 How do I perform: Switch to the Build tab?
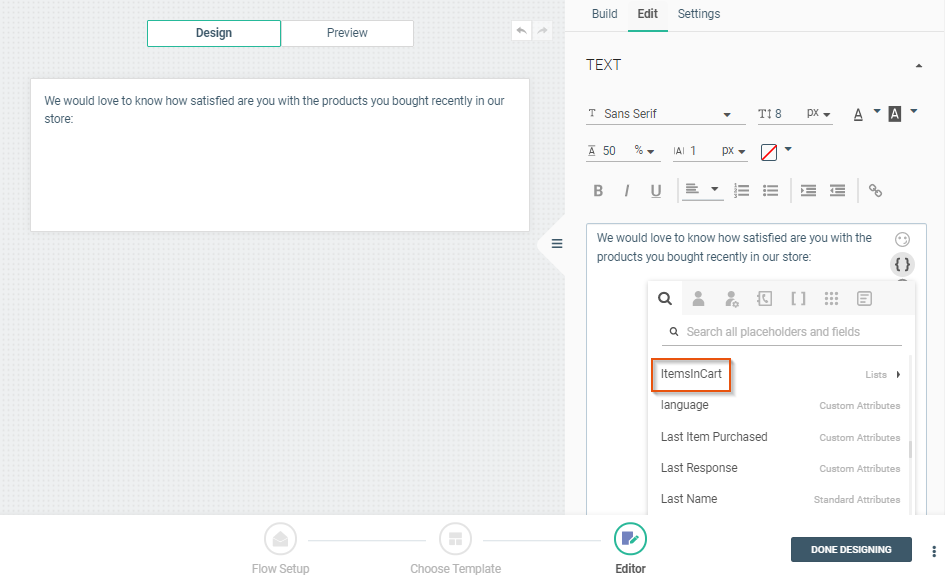click(x=604, y=14)
